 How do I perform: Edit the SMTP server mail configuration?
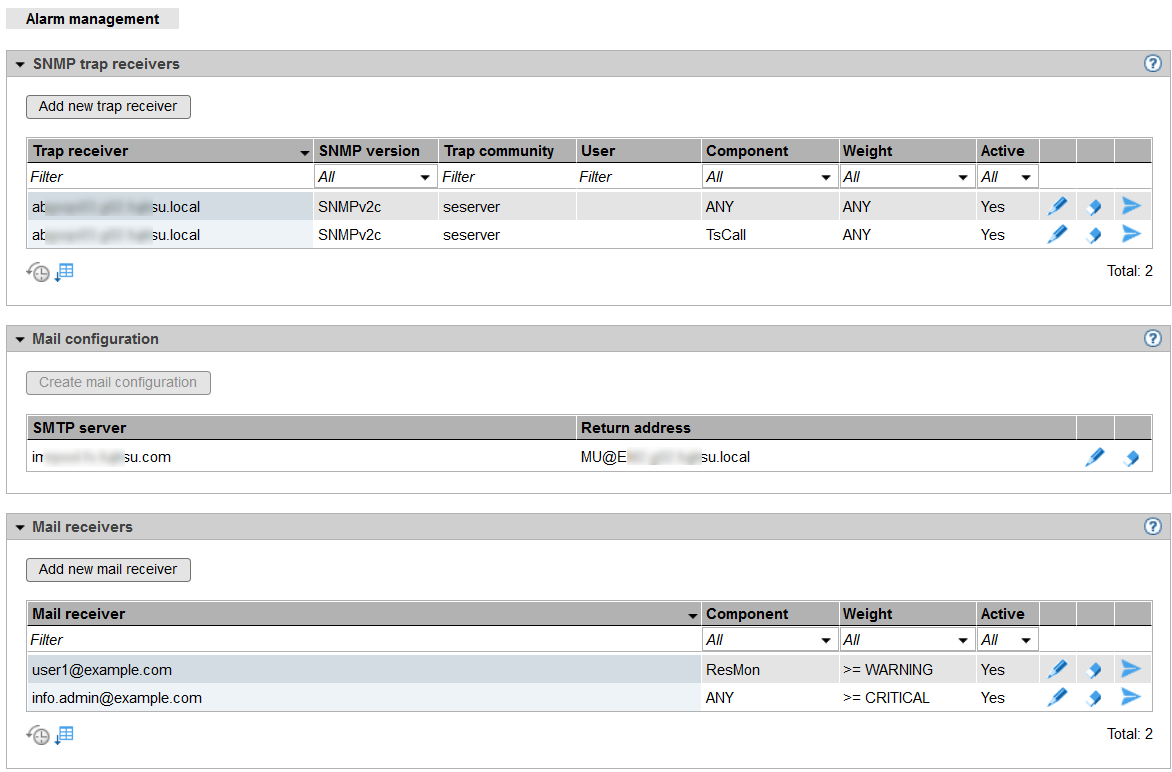(x=1095, y=457)
